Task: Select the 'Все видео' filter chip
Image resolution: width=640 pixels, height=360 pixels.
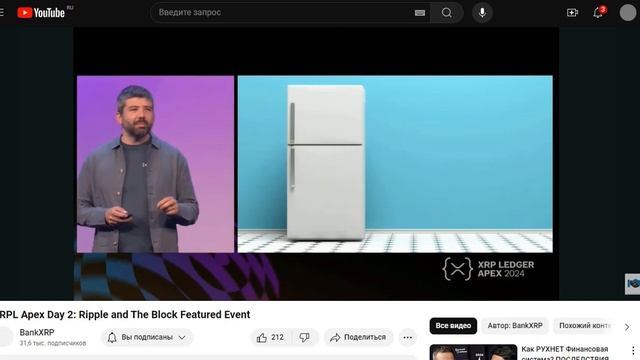Action: pyautogui.click(x=453, y=326)
